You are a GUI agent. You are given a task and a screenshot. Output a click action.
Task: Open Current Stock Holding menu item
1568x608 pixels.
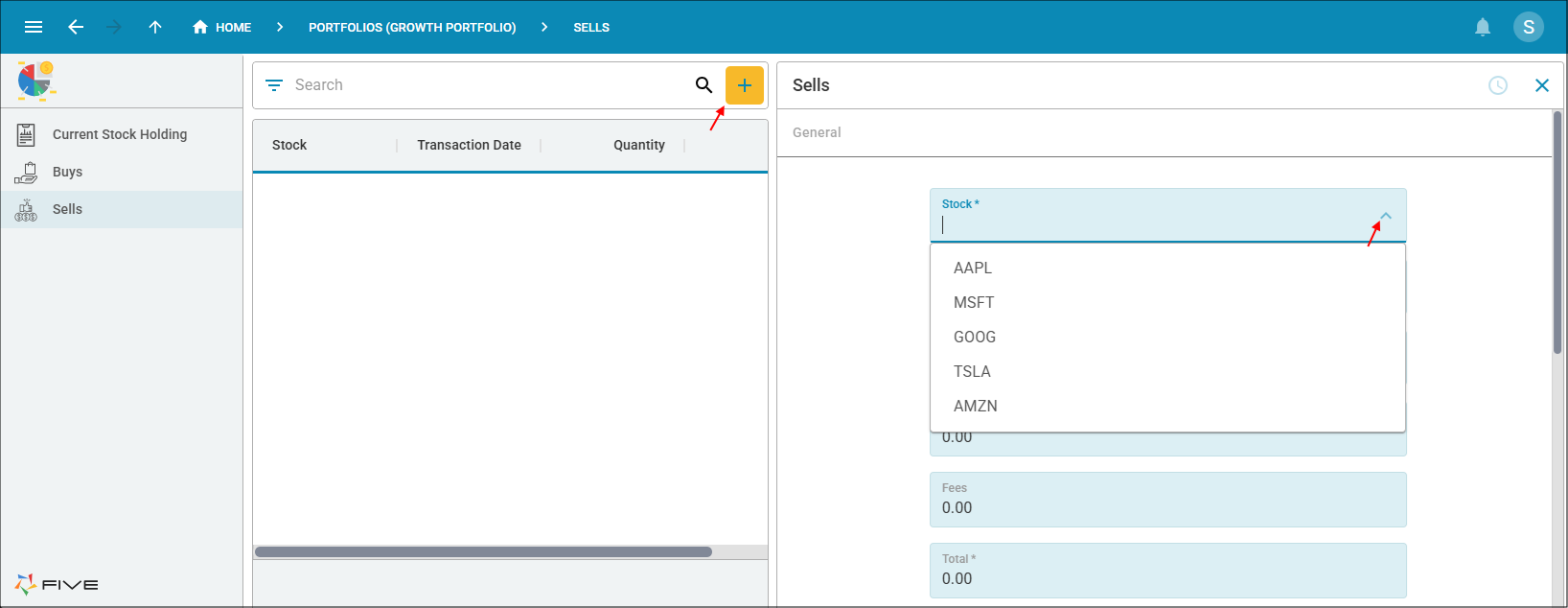[120, 134]
